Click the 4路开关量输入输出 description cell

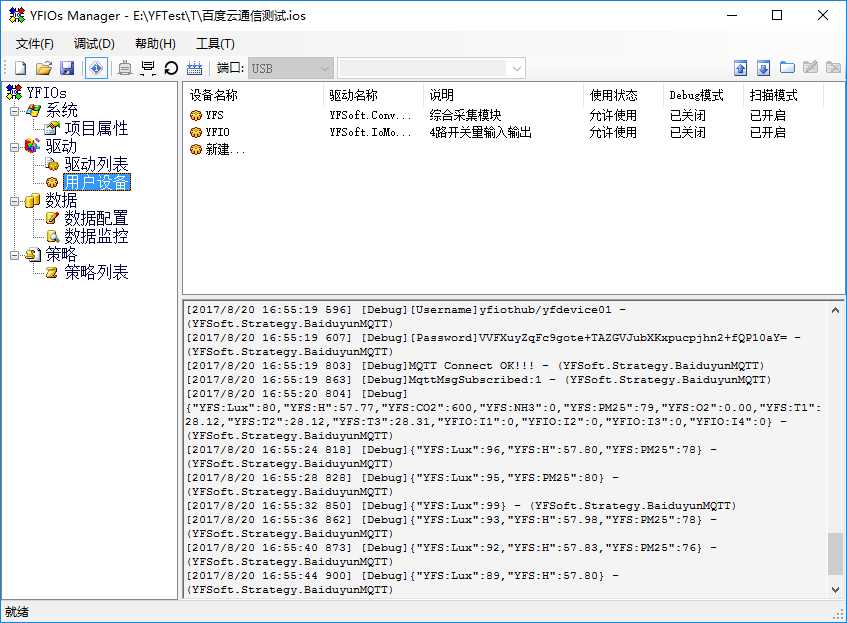tap(480, 132)
